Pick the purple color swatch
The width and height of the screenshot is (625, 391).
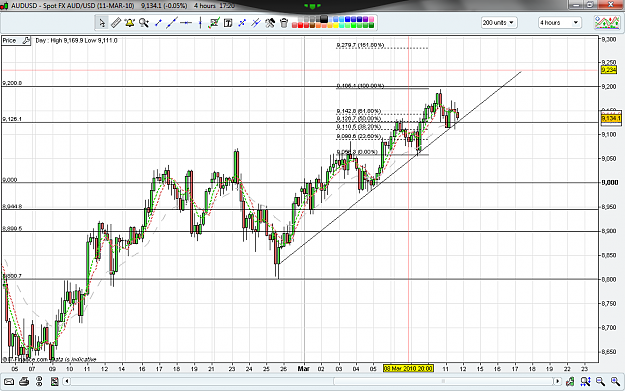click(366, 19)
